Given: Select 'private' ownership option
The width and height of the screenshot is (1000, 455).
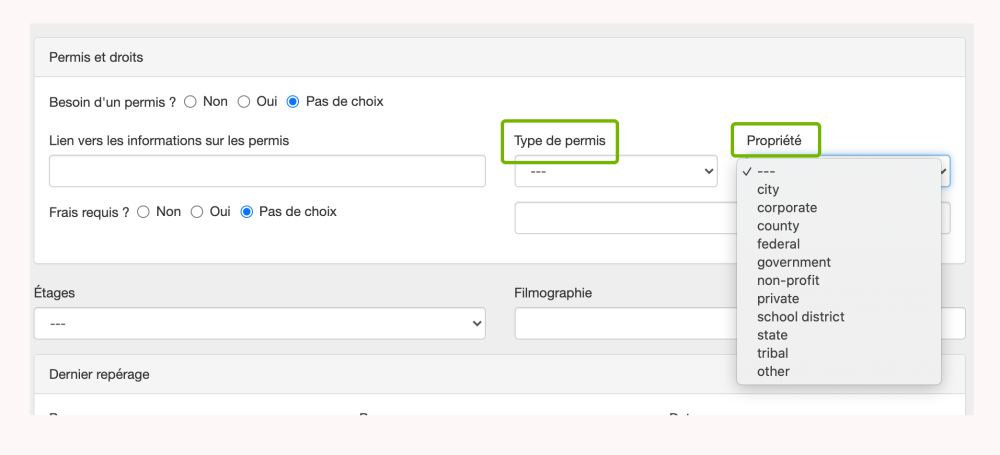Looking at the screenshot, I should pyautogui.click(x=778, y=298).
